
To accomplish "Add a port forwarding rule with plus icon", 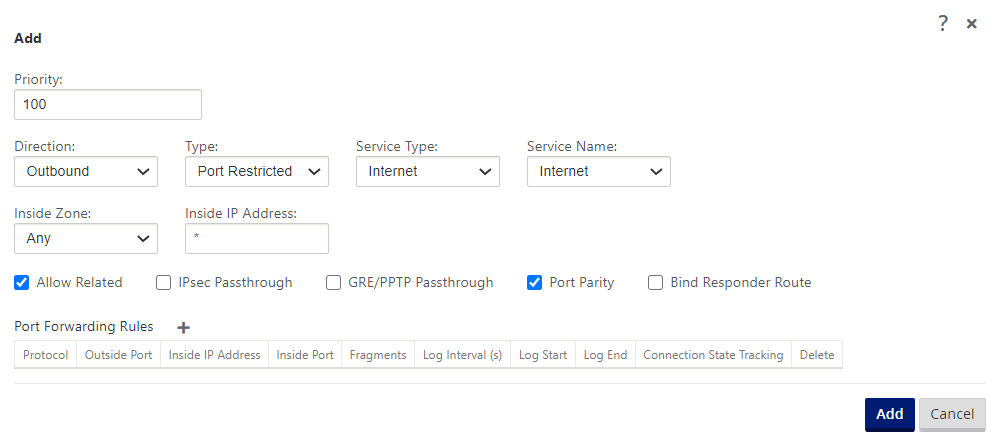I will click(x=183, y=327).
